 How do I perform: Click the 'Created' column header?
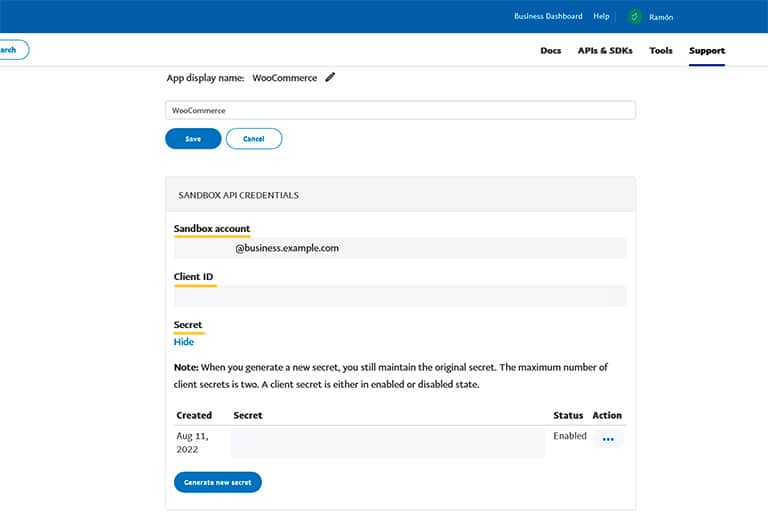tap(194, 415)
